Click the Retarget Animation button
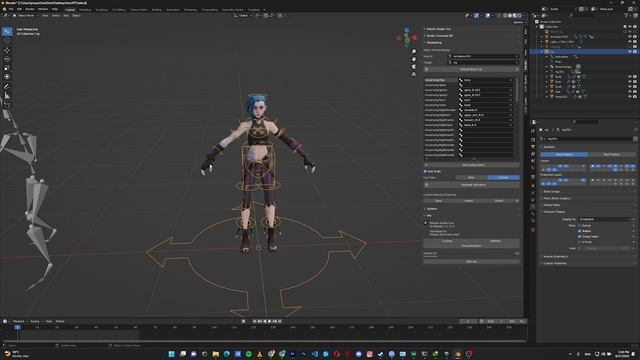The image size is (640, 360). [x=473, y=185]
